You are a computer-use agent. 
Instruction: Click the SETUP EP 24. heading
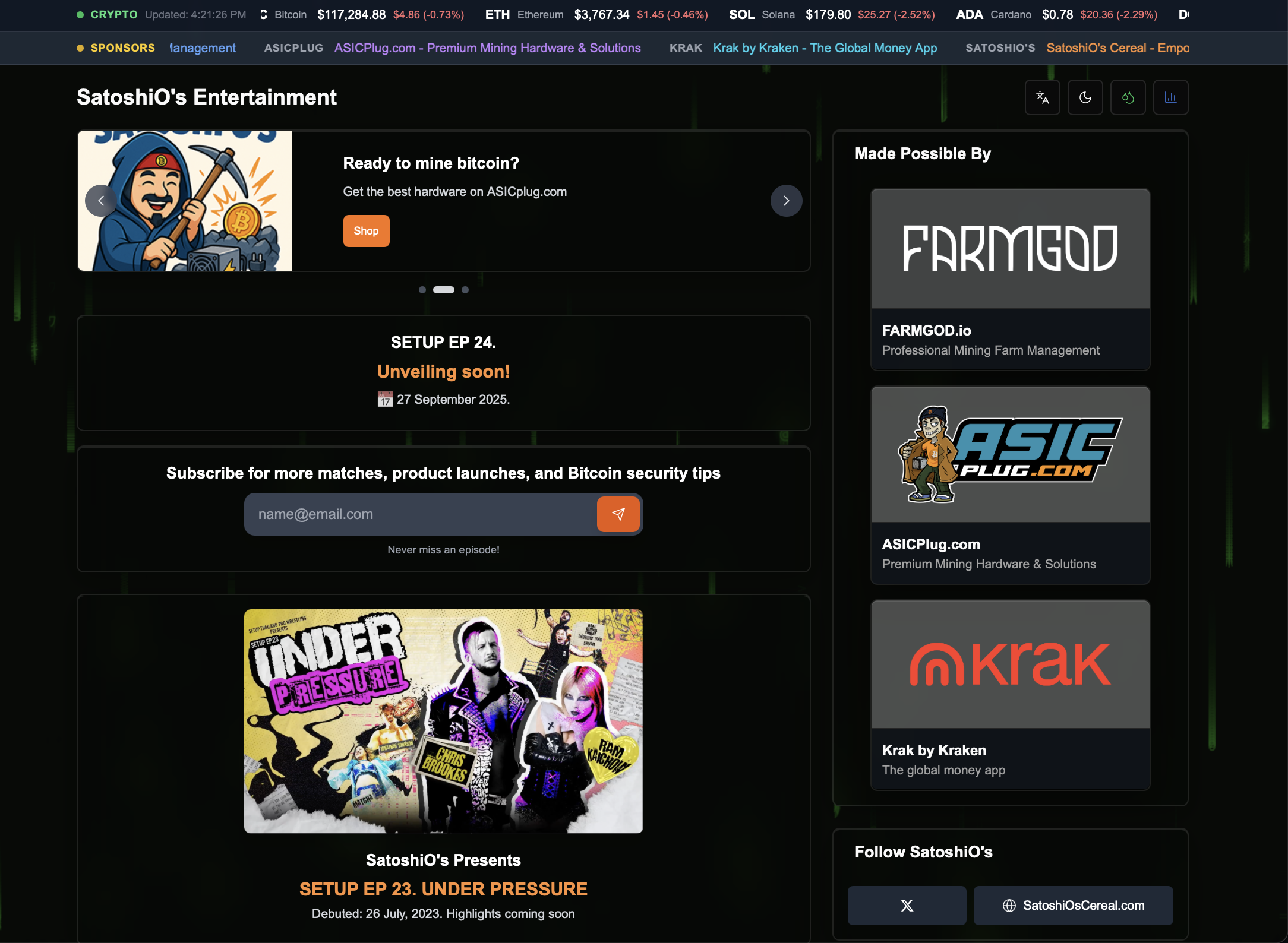pyautogui.click(x=443, y=343)
